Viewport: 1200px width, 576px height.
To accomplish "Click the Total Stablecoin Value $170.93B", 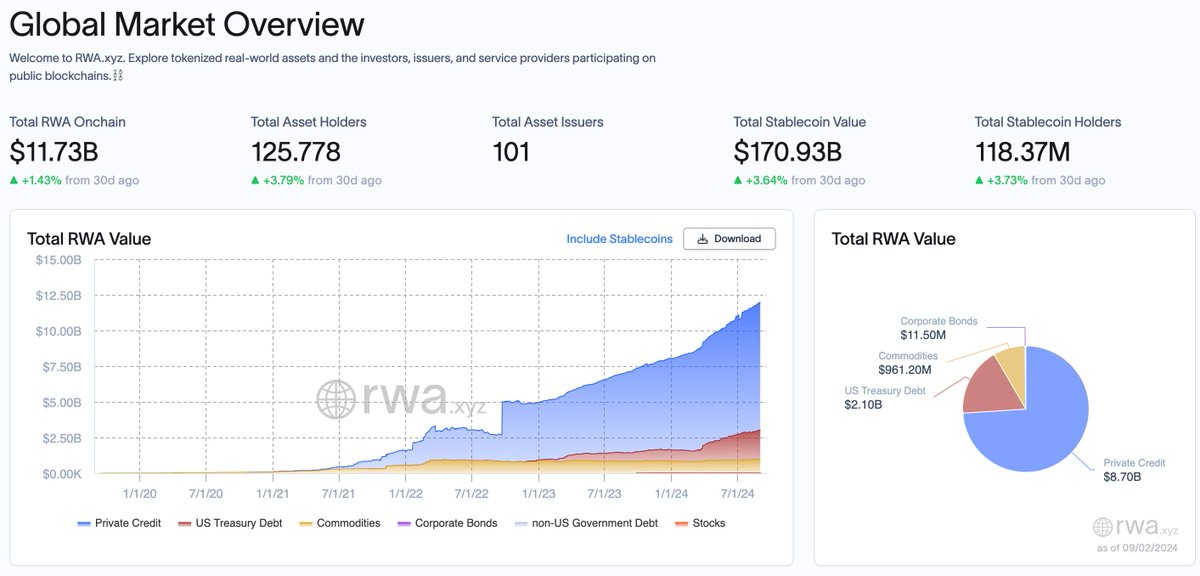I will pyautogui.click(x=788, y=152).
